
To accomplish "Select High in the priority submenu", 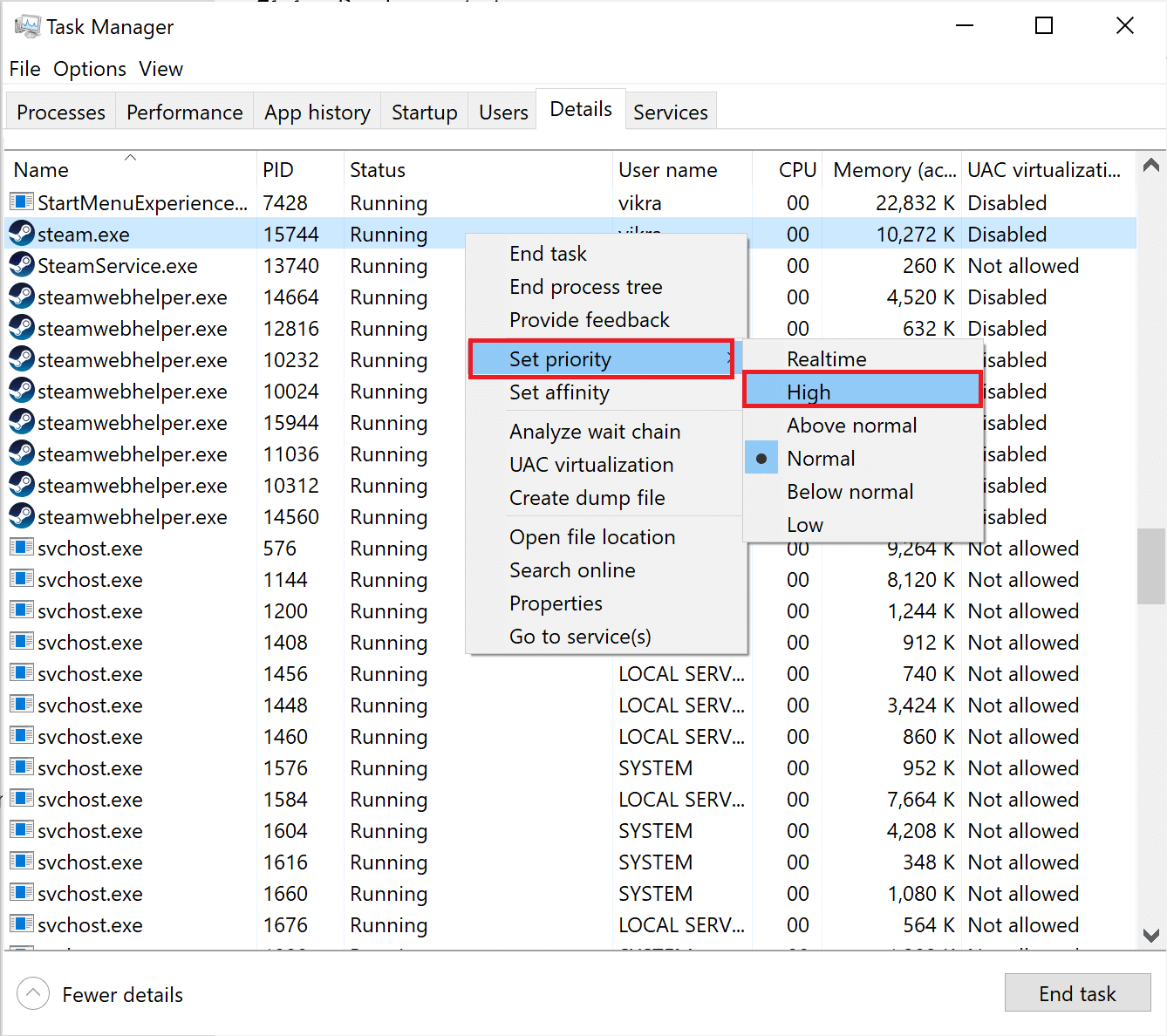I will point(808,391).
